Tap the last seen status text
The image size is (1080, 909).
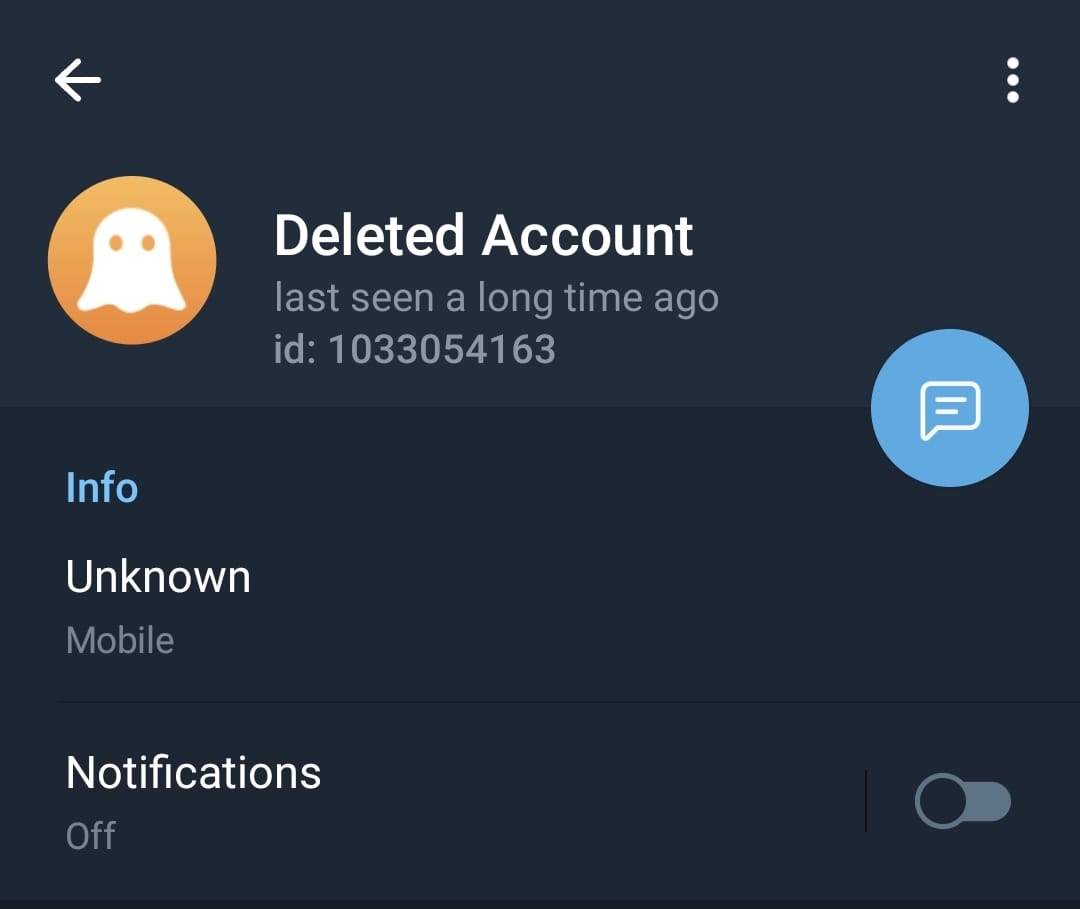(x=496, y=298)
